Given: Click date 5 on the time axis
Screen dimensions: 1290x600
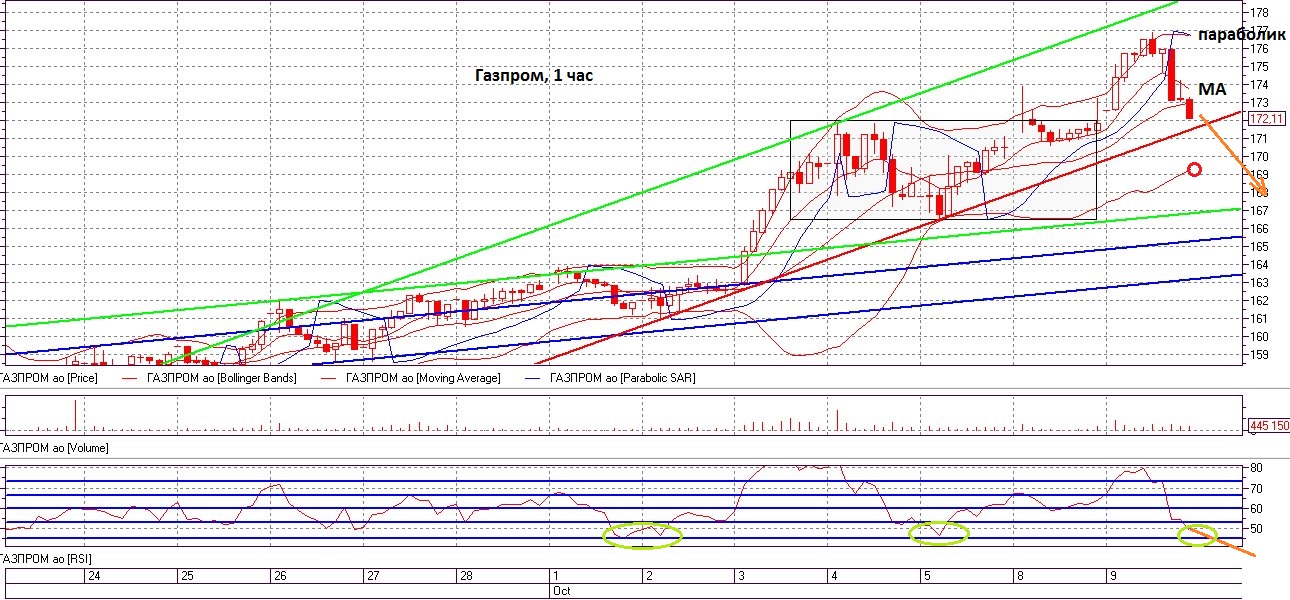Looking at the screenshot, I should tap(926, 576).
